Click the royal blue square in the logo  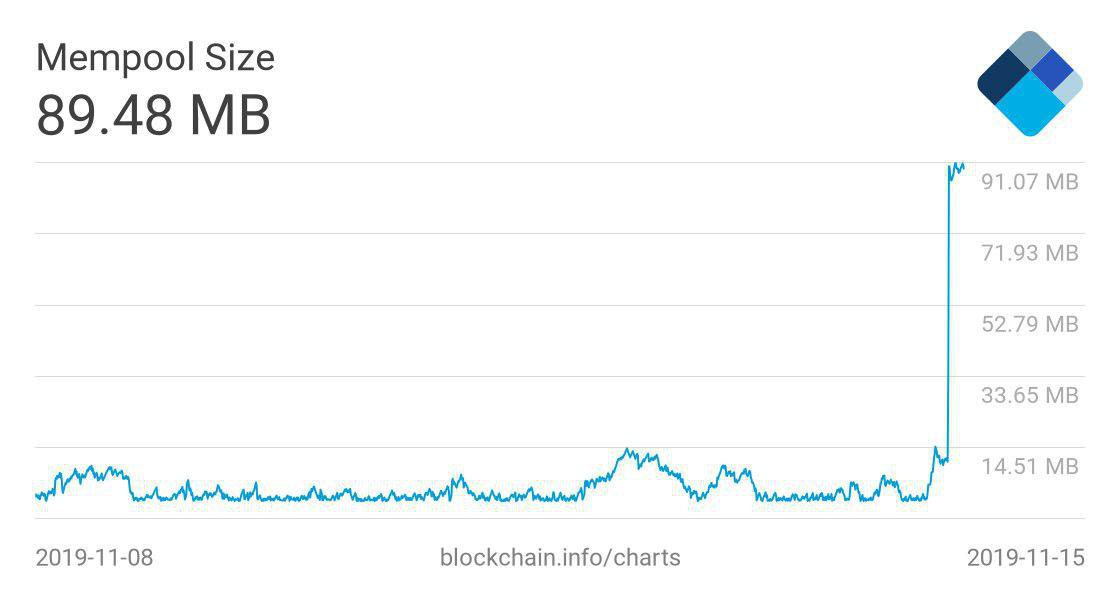pyautogui.click(x=1051, y=69)
